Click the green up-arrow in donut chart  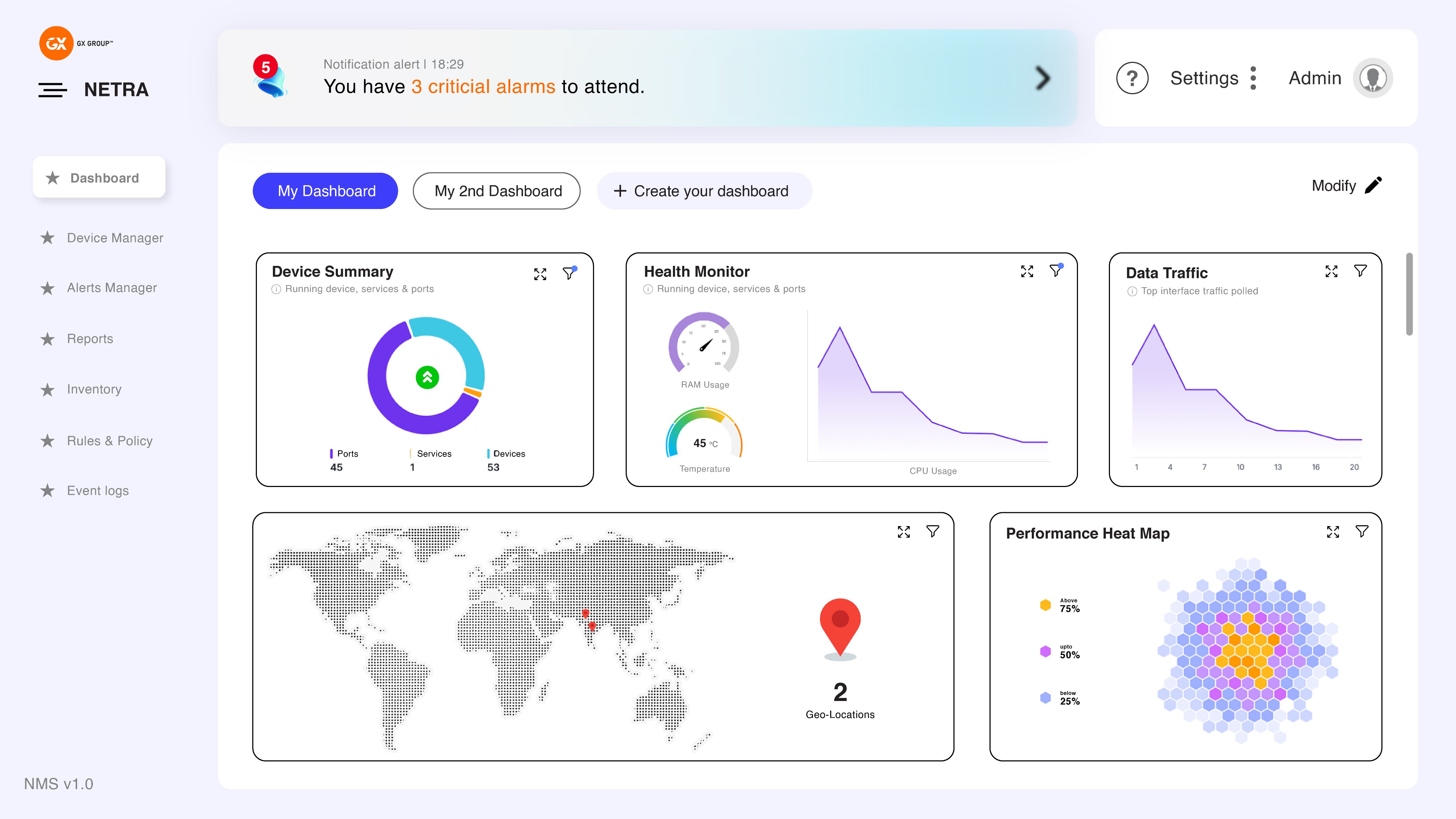click(427, 377)
